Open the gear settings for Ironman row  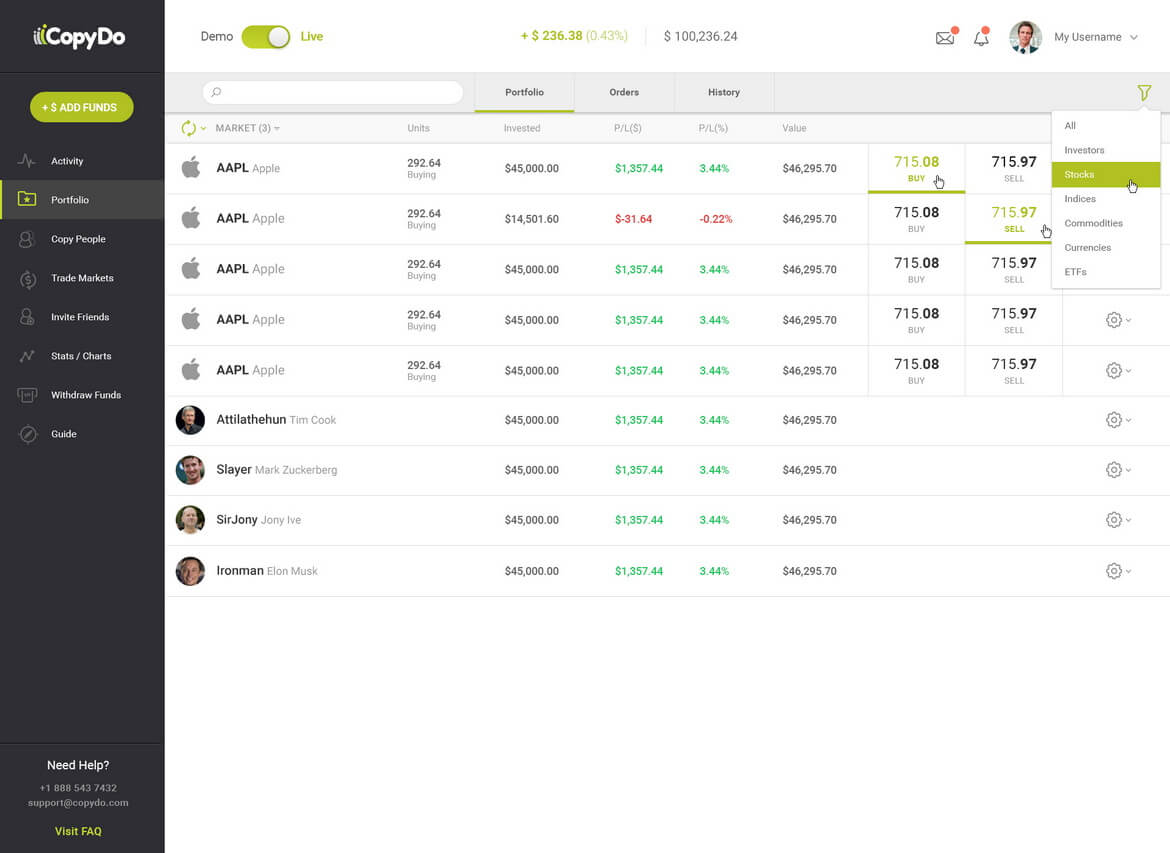(x=1114, y=572)
